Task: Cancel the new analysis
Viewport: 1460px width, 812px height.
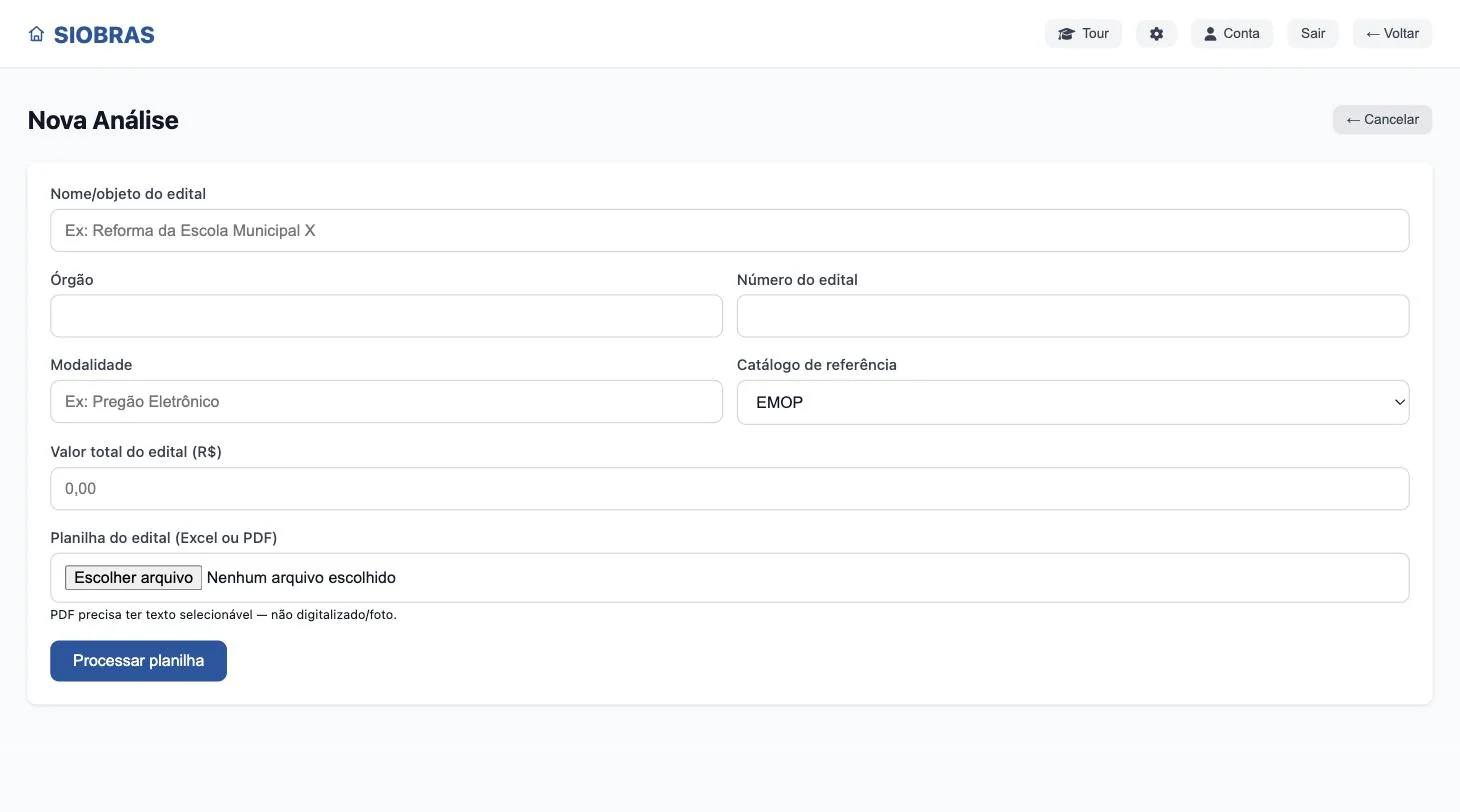Action: point(1383,120)
